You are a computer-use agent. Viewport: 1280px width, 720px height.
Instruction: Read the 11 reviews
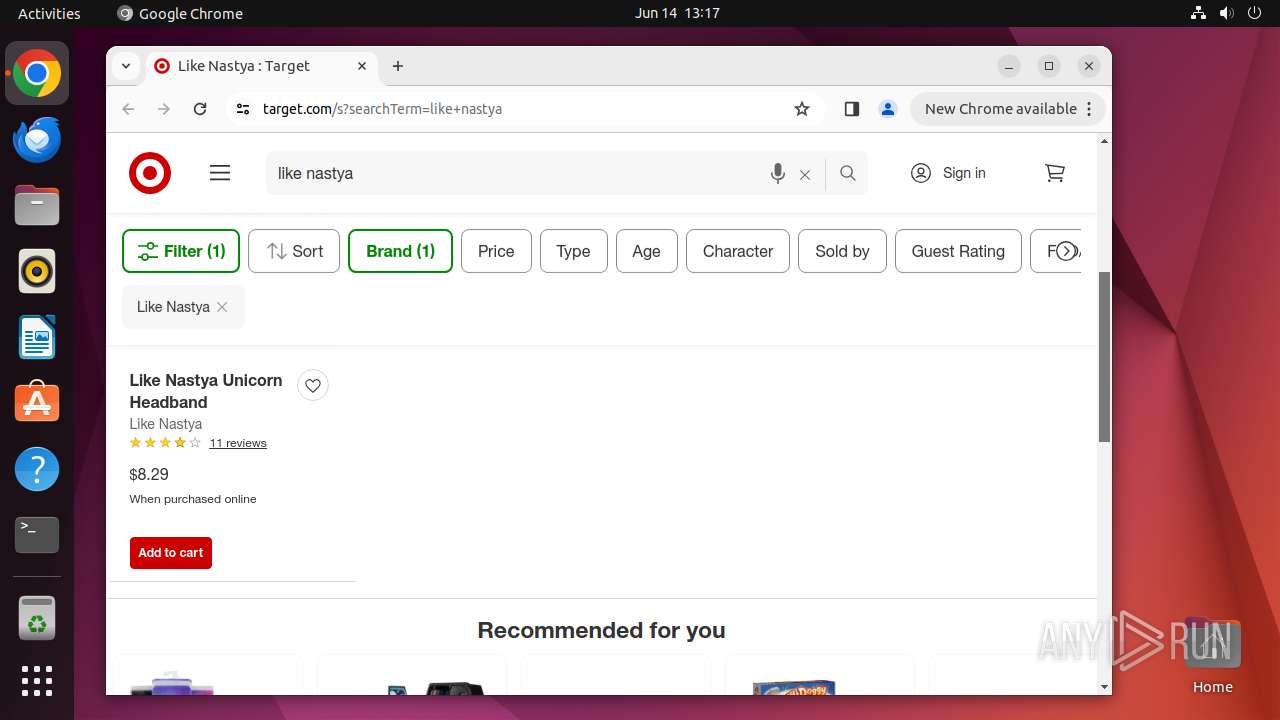click(238, 443)
